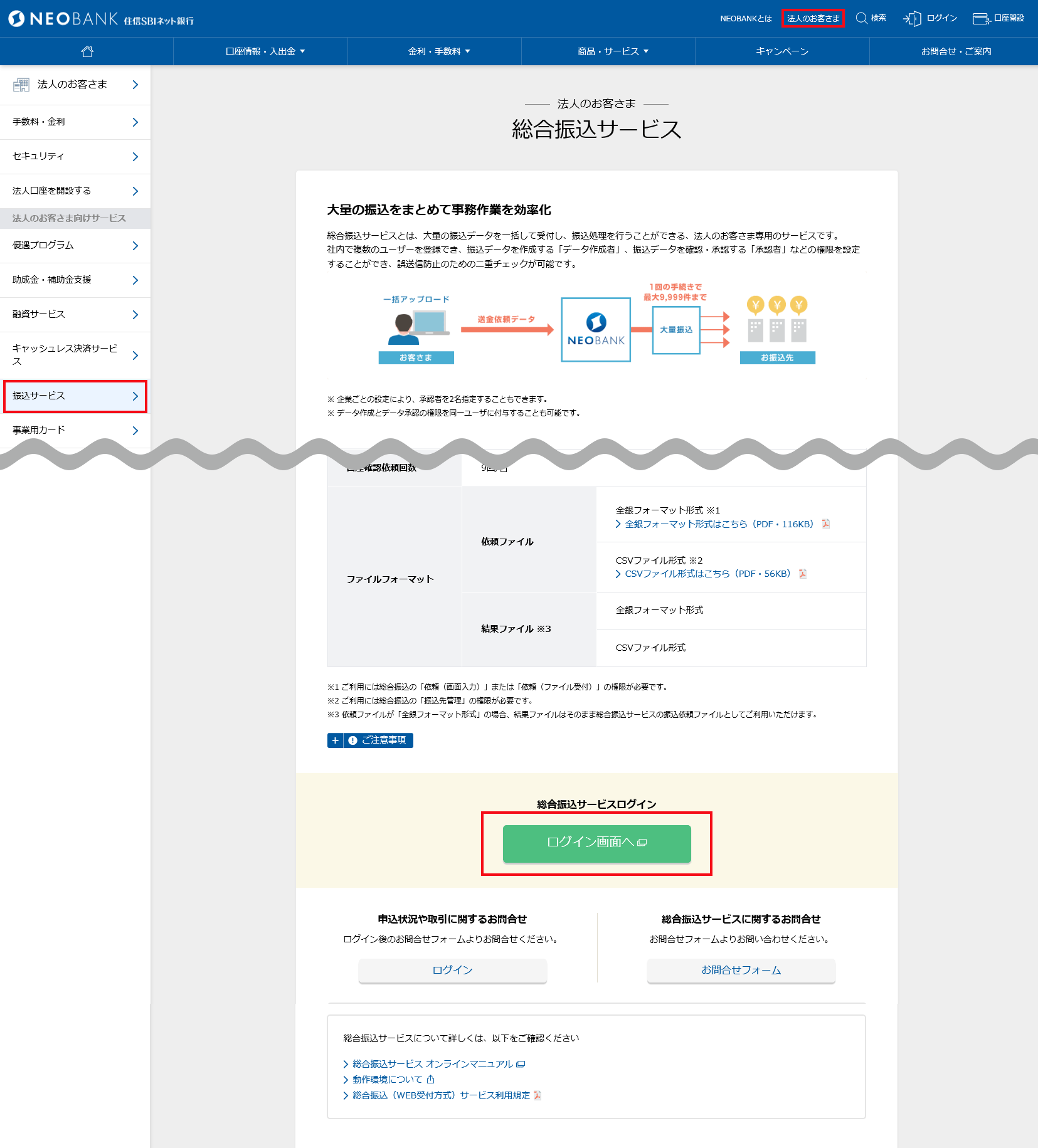Image resolution: width=1038 pixels, height=1148 pixels.
Task: Click the お問合せフォーム button
Action: point(741,971)
